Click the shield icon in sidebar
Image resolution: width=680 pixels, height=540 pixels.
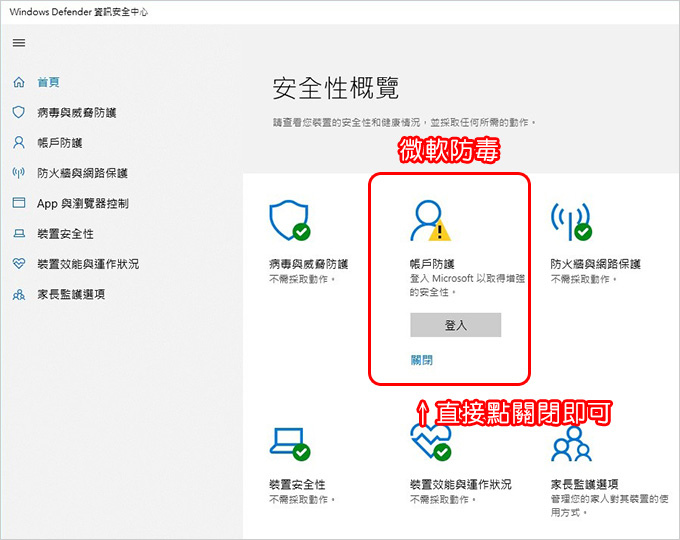(x=19, y=112)
